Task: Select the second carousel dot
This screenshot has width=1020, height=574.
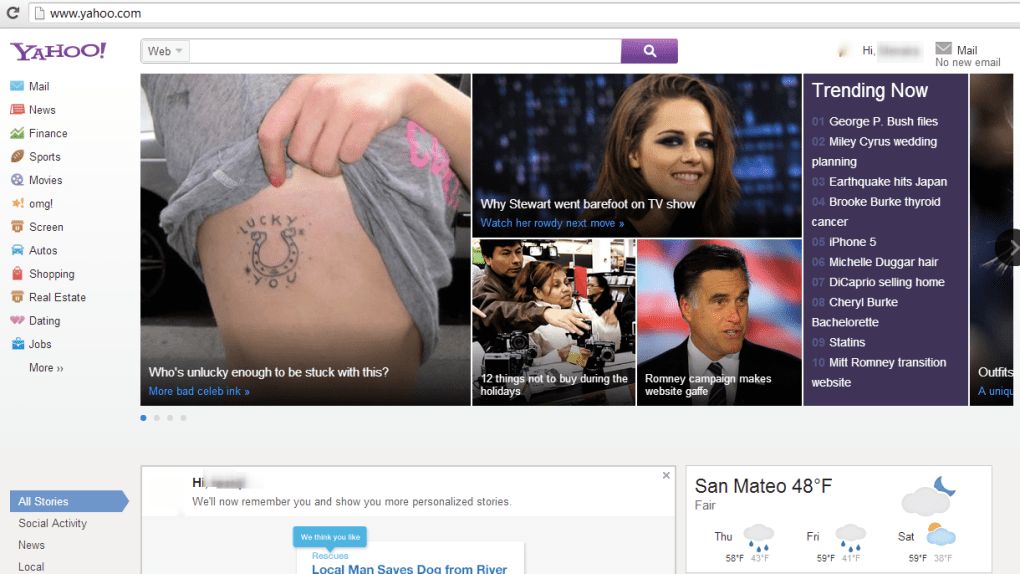Action: point(157,418)
